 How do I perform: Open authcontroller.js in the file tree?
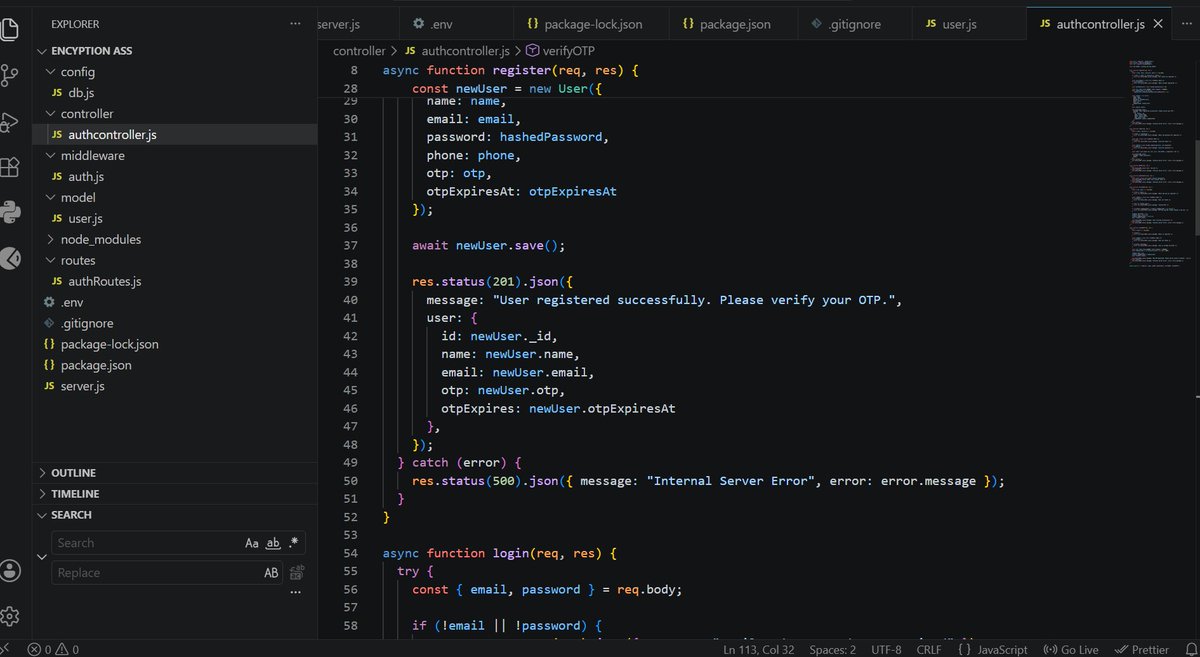pyautogui.click(x=113, y=135)
